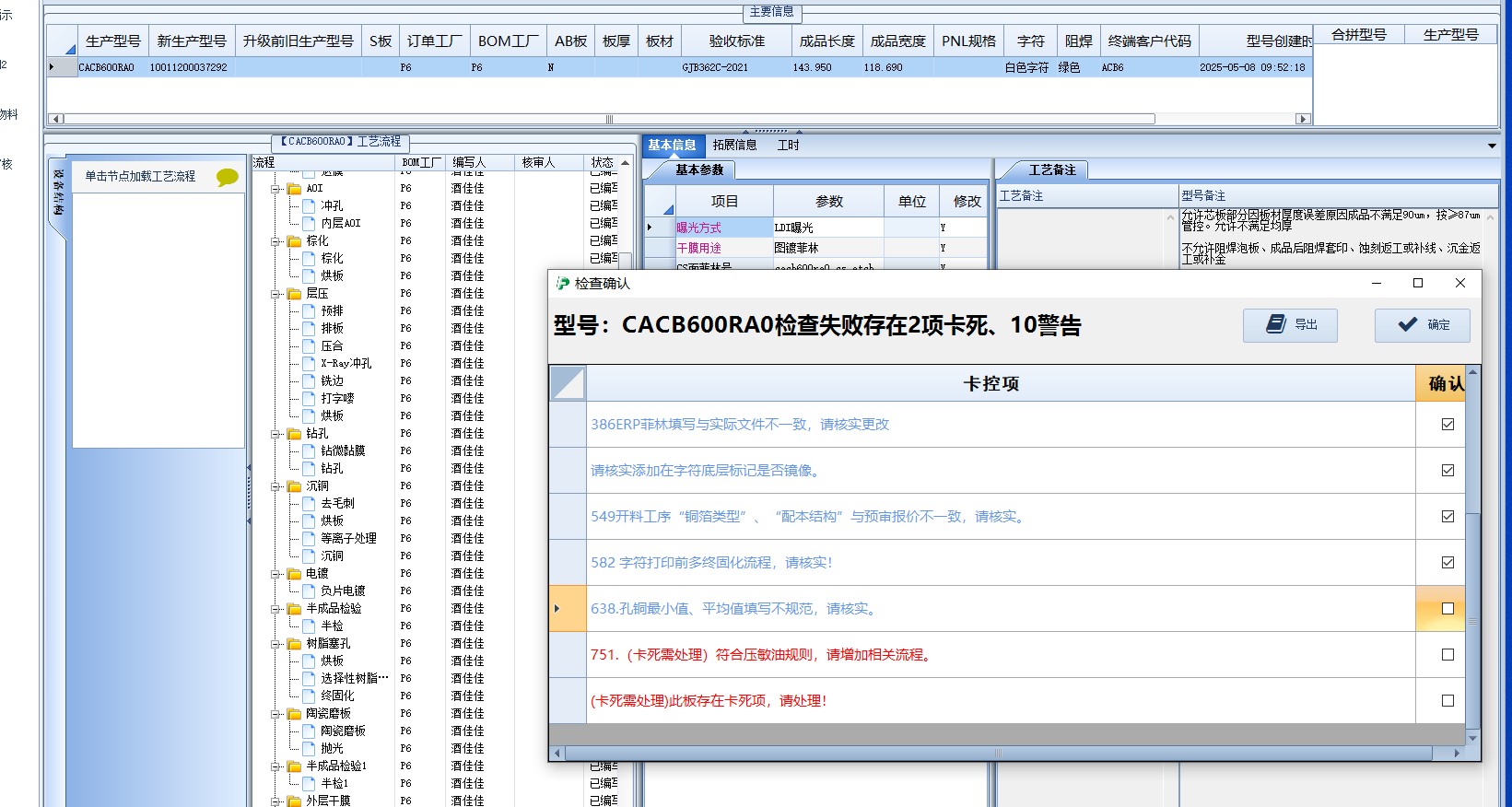Viewport: 1512px width, 807px height.
Task: Click the folder icon beside 棕化 group
Action: pos(295,241)
